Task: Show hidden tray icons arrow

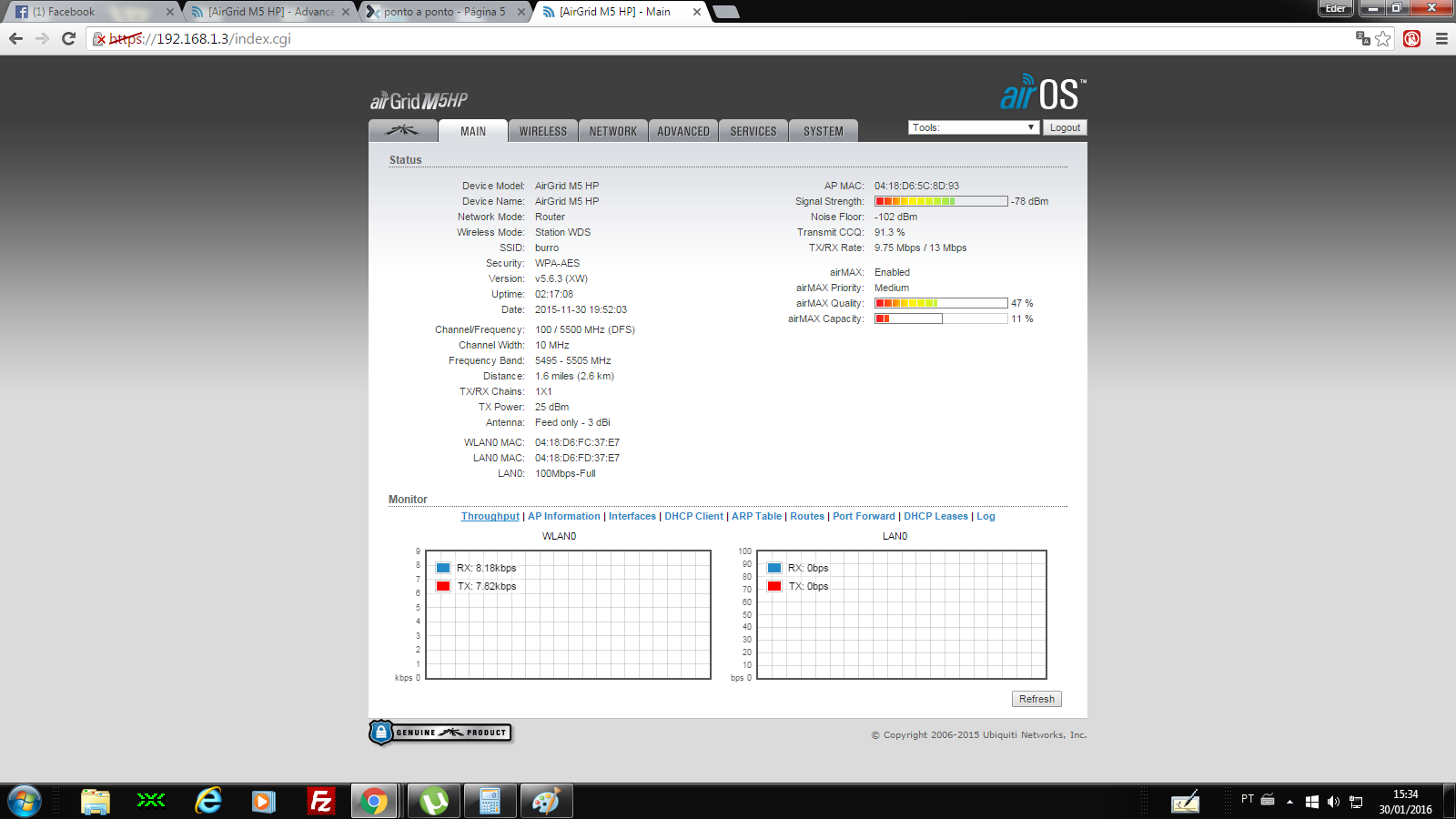Action: point(1289,802)
